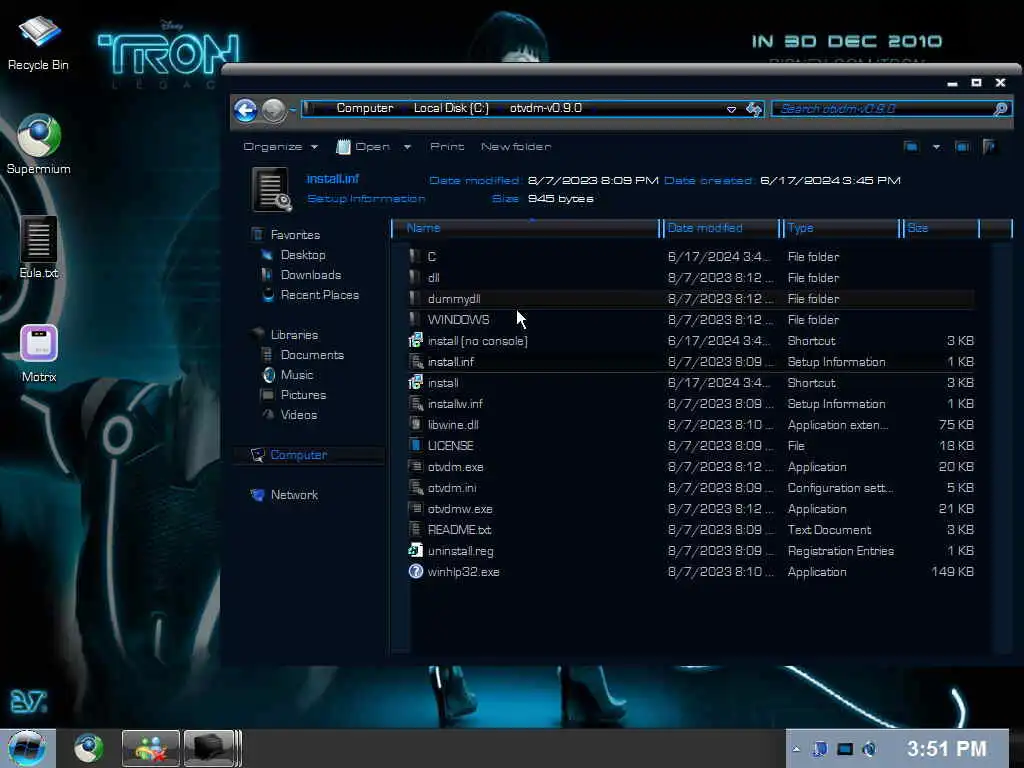1024x768 pixels.
Task: Sort by the Type column header
Action: coord(840,228)
